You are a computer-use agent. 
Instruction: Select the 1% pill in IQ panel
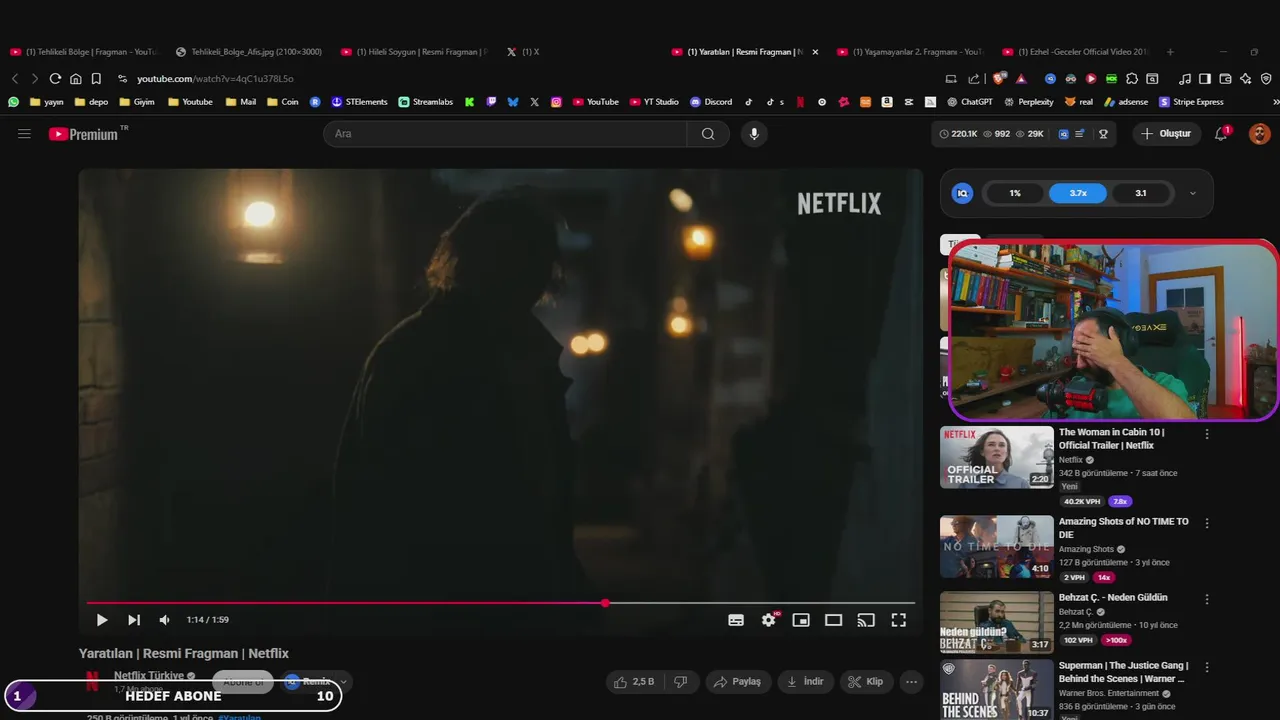(x=1015, y=193)
